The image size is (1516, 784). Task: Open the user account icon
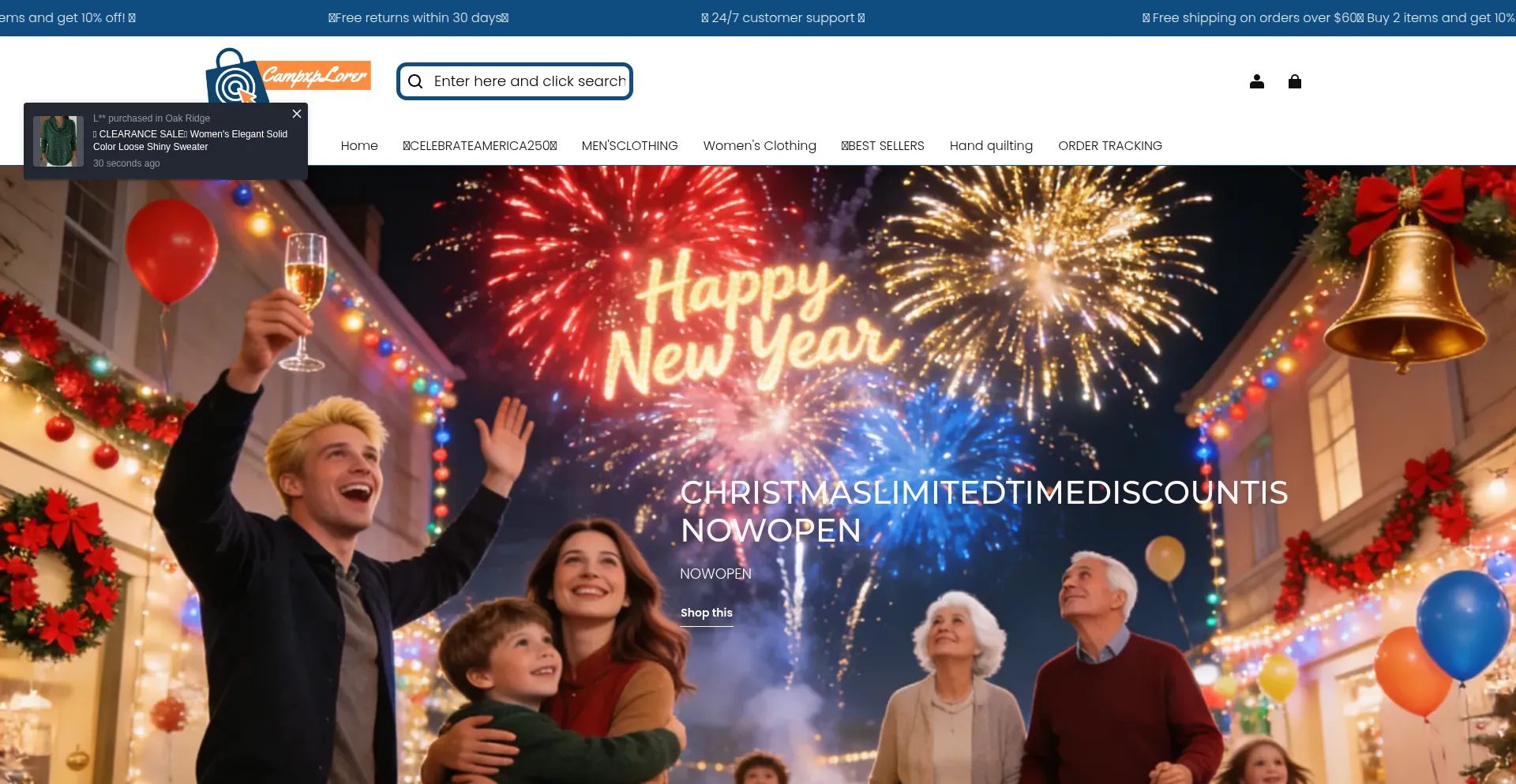[1256, 81]
